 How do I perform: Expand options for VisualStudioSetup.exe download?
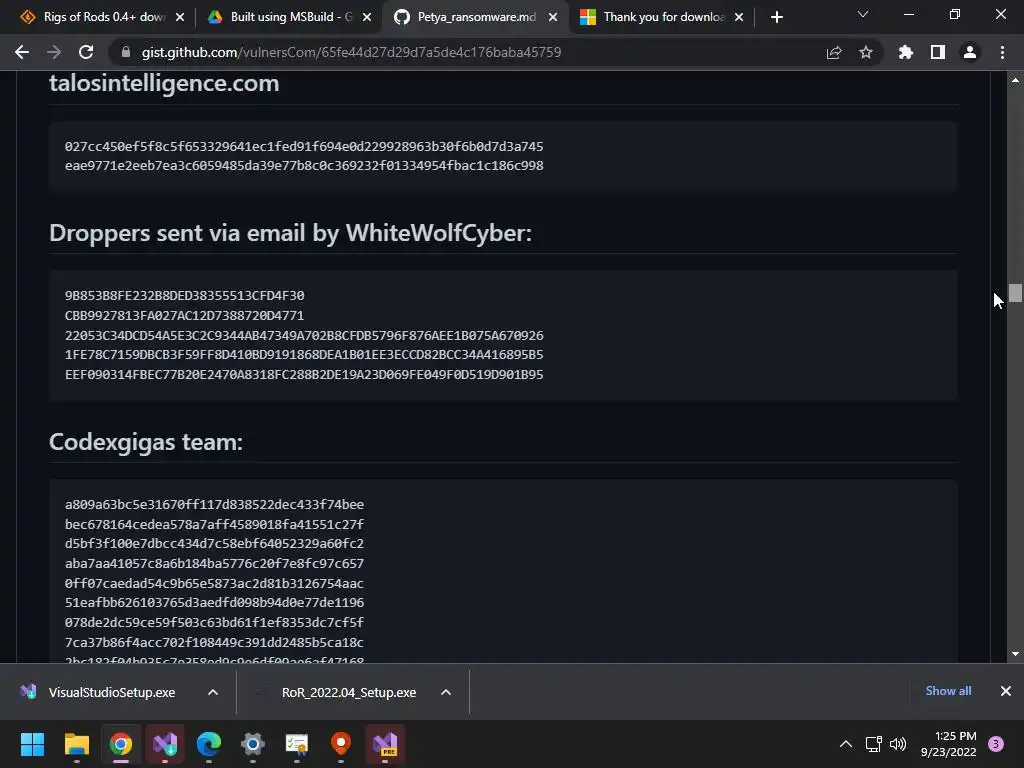213,692
